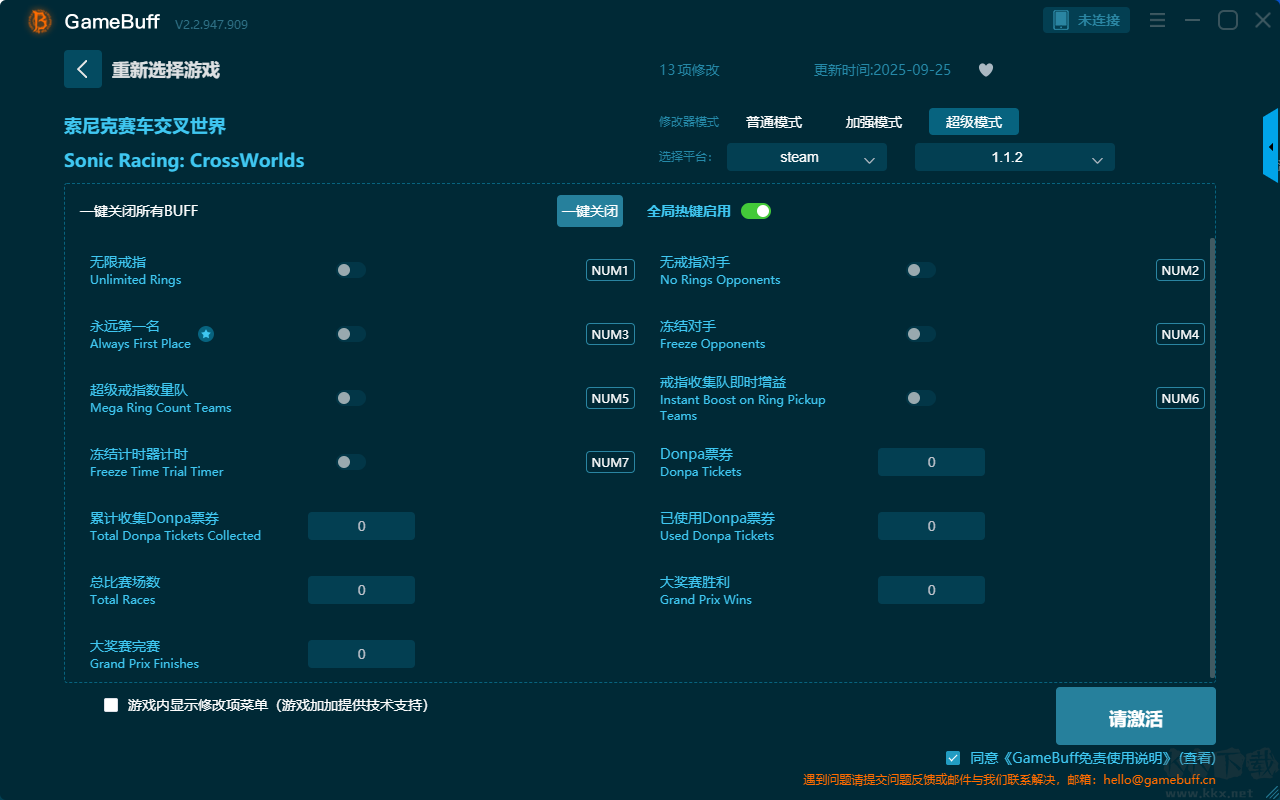Click the 一键关闭所有BUFF label
The height and width of the screenshot is (800, 1280).
(139, 211)
